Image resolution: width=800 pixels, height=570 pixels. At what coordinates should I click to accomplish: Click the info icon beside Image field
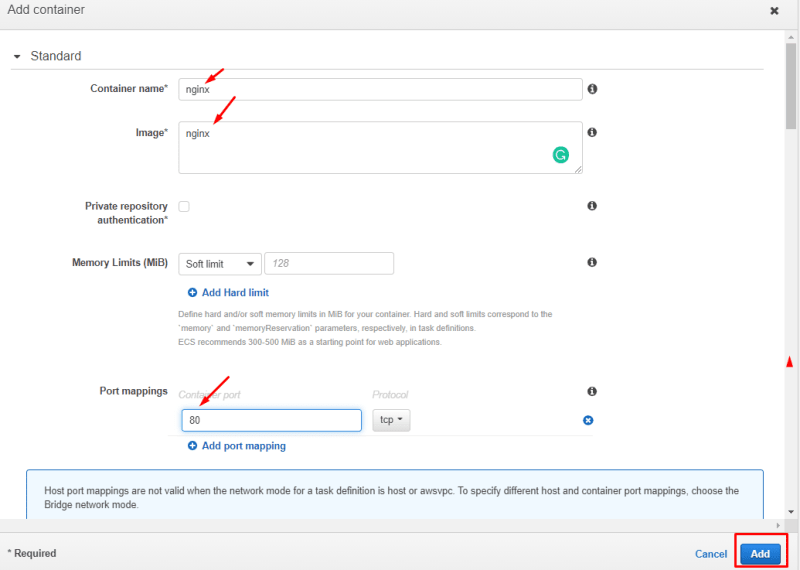click(x=592, y=132)
